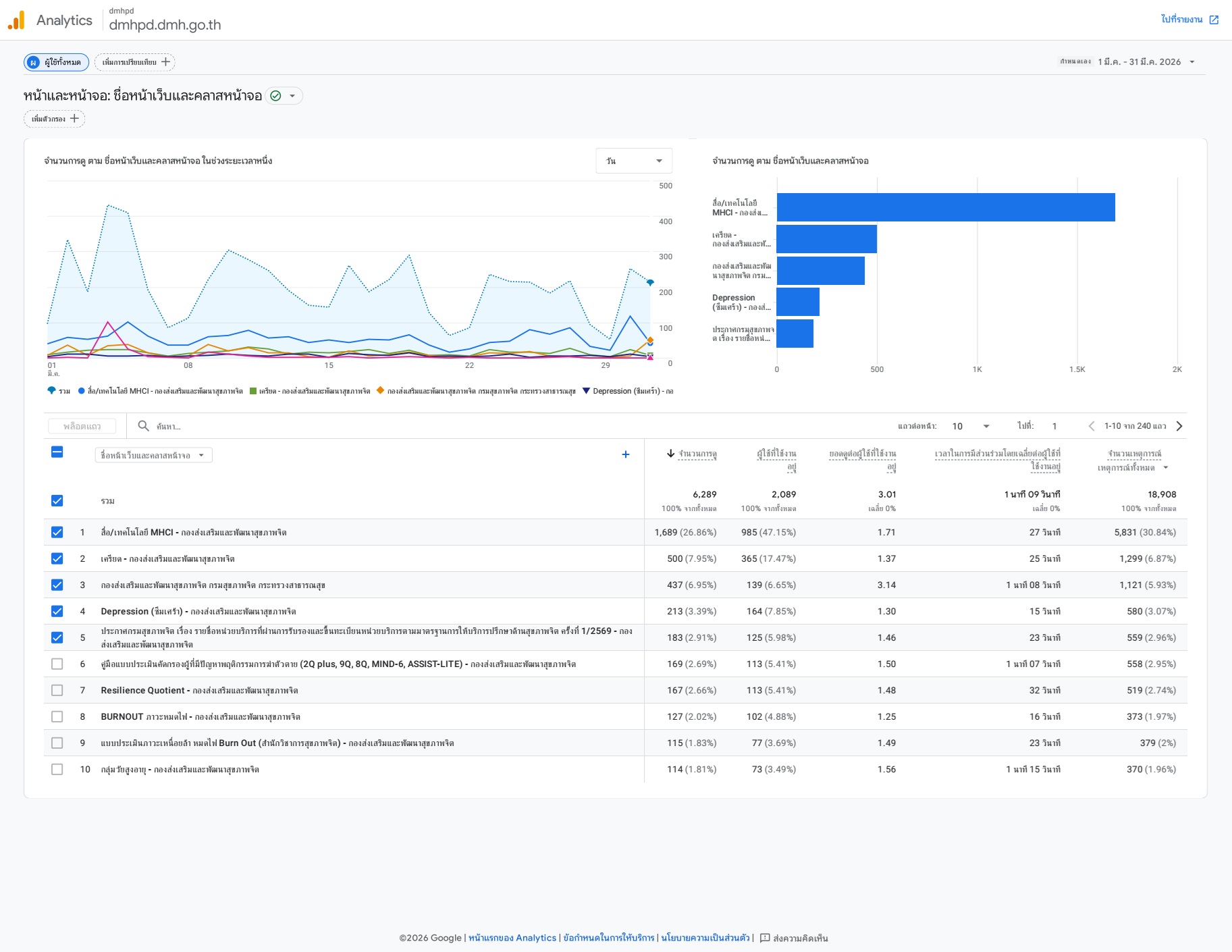Screen dimensions: 1232x952
Task: Tick the BURNOUT row checkbox
Action: click(x=57, y=716)
